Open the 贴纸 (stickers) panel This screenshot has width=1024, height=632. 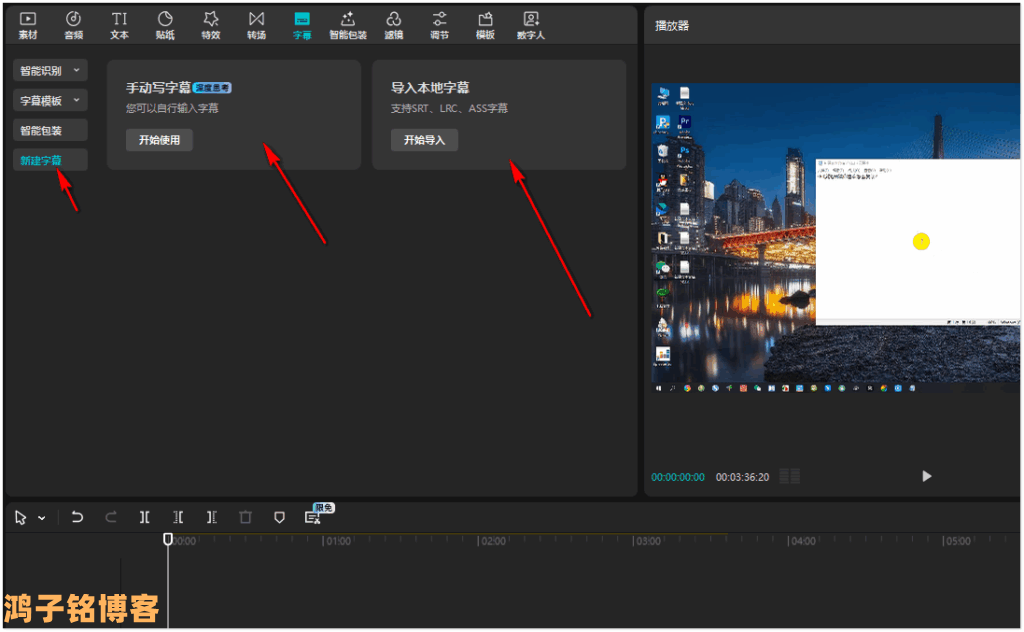[165, 25]
